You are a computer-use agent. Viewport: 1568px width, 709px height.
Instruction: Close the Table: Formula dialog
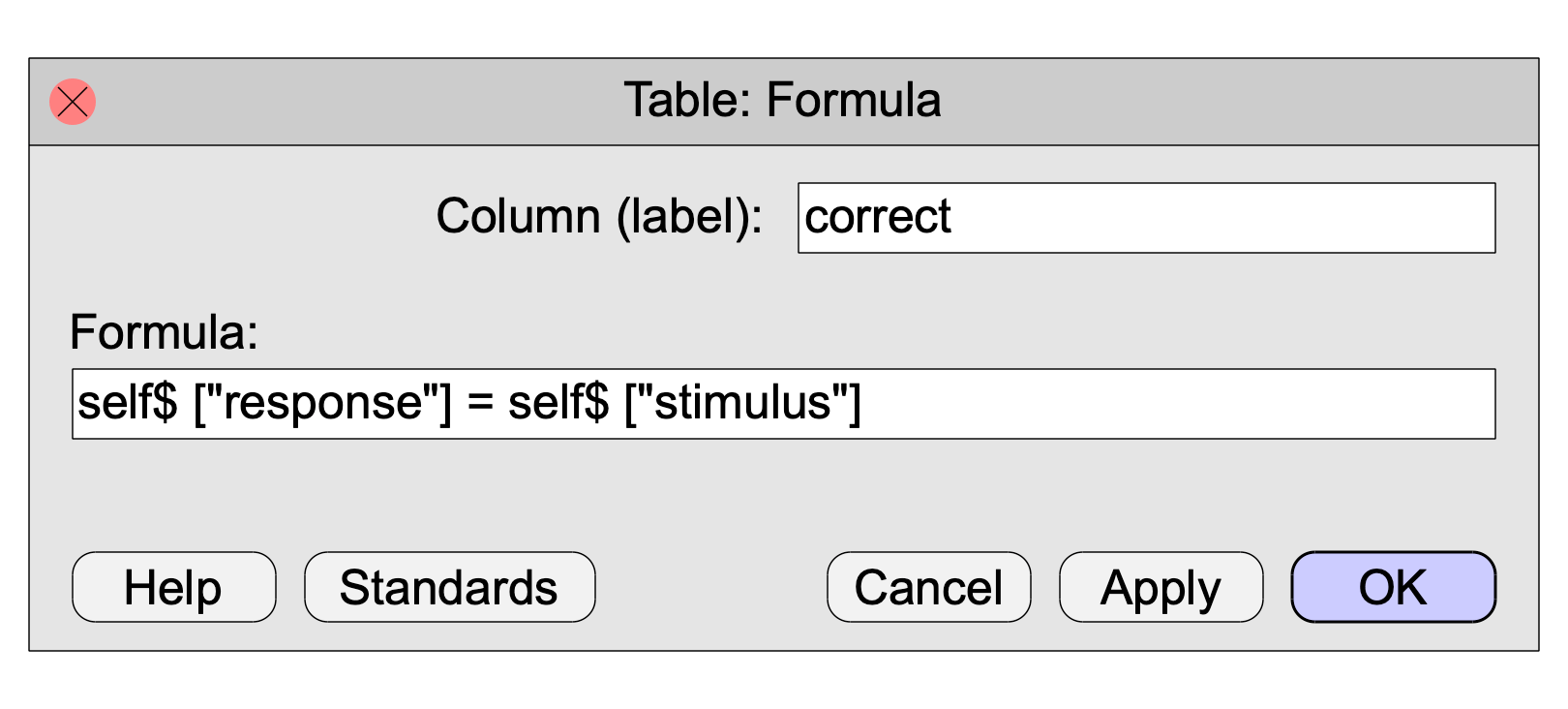73,102
